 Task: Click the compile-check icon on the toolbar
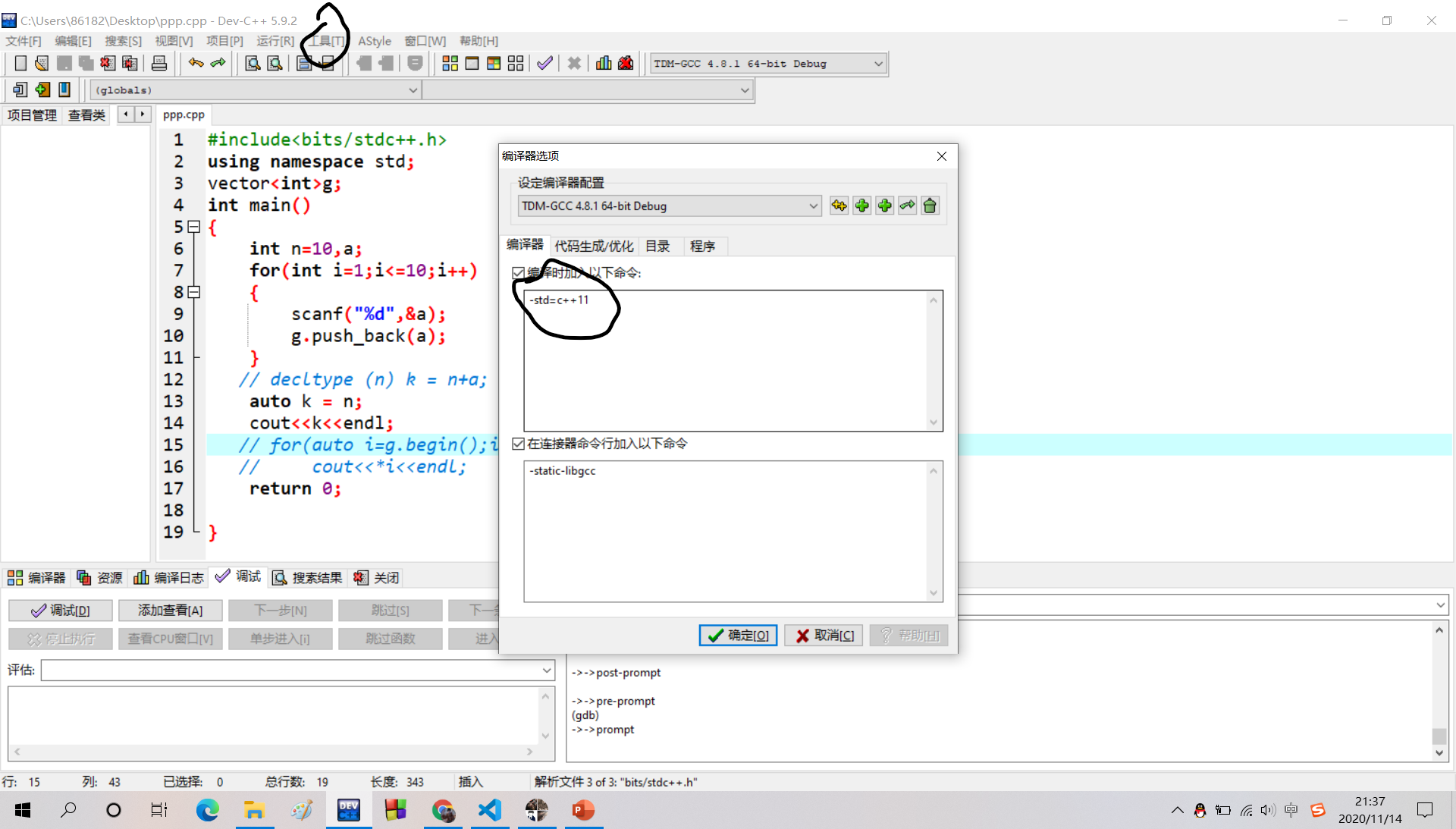(544, 63)
